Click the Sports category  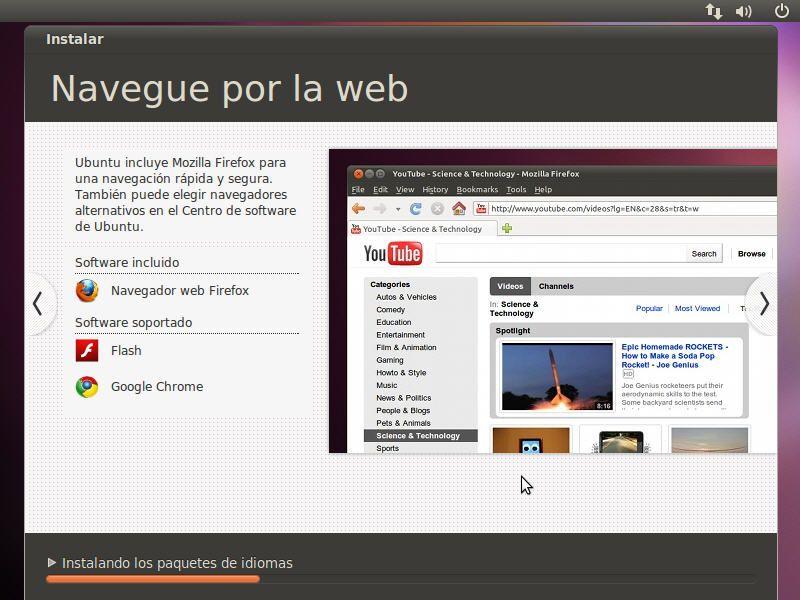387,448
